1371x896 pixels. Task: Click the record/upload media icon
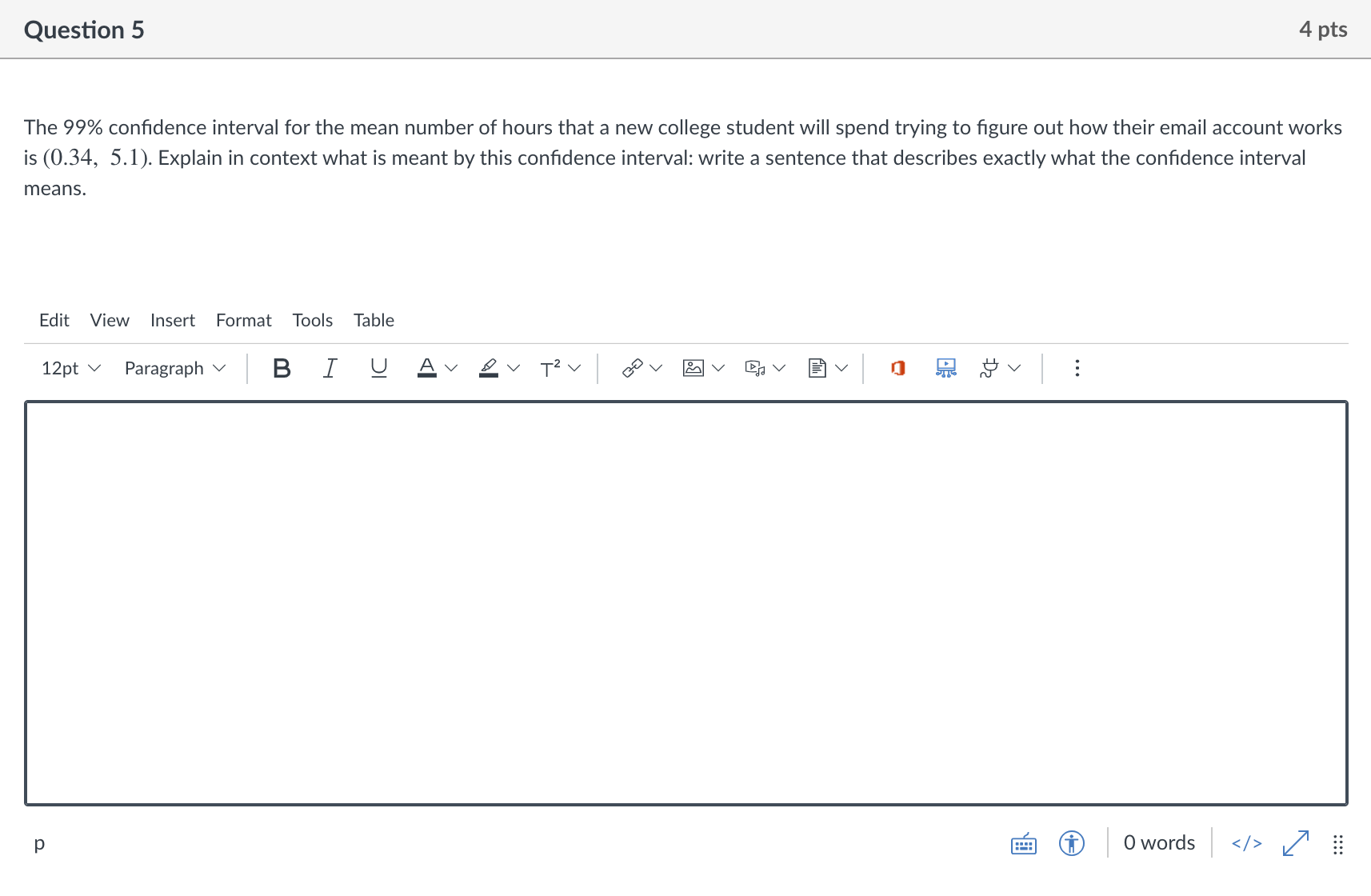(755, 368)
